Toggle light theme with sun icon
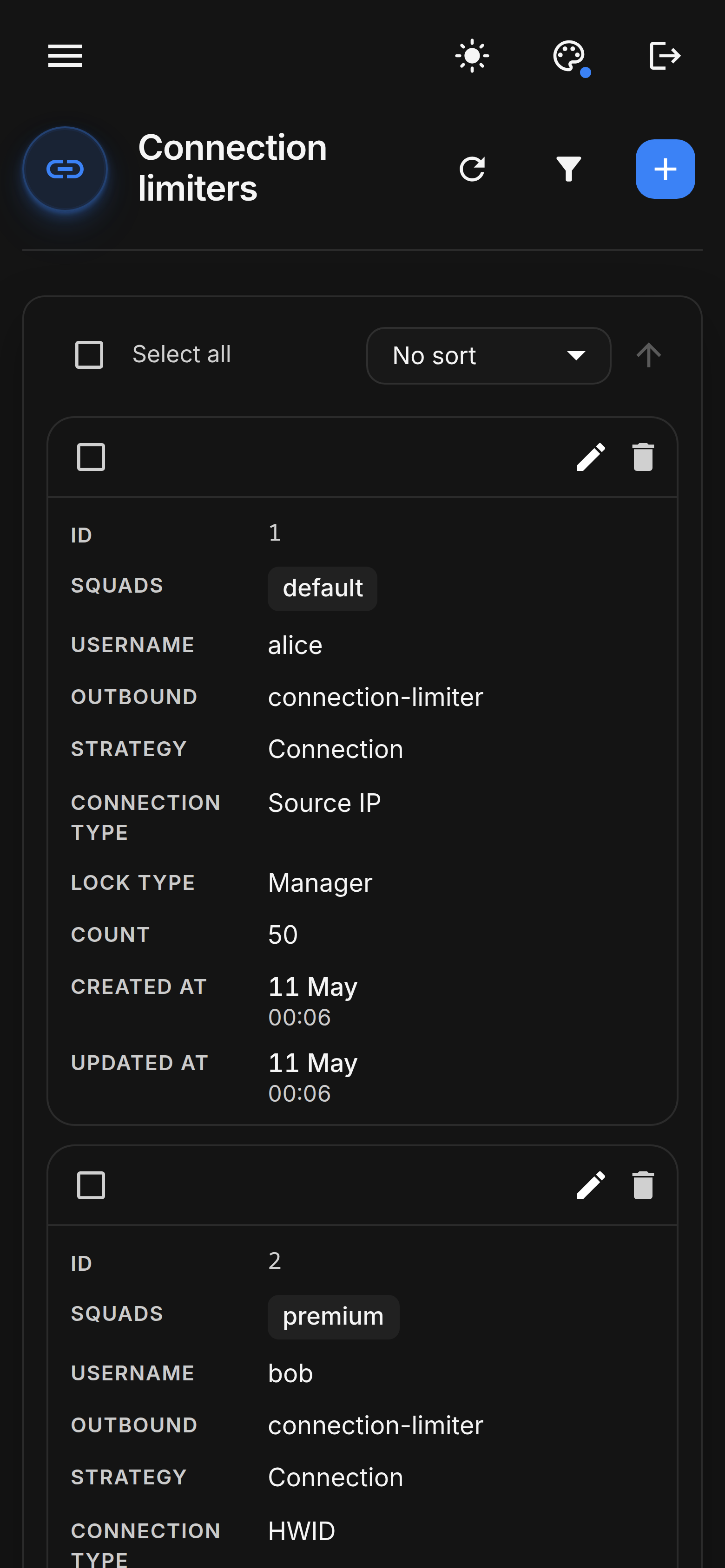 click(472, 56)
